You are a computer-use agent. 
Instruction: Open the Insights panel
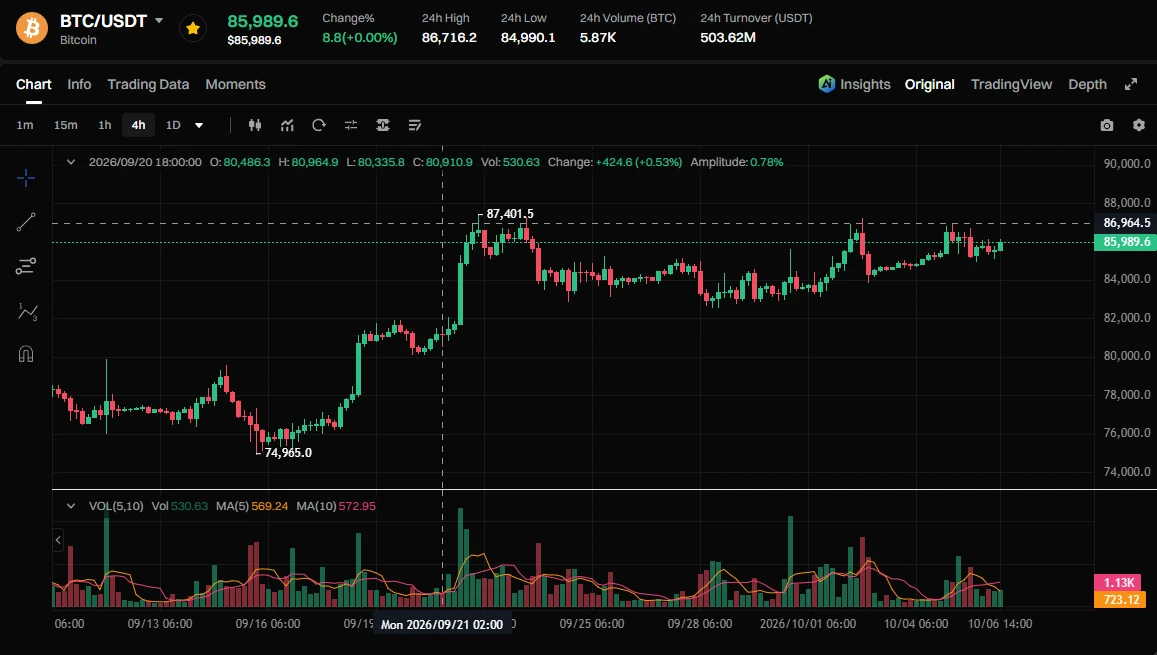[854, 84]
